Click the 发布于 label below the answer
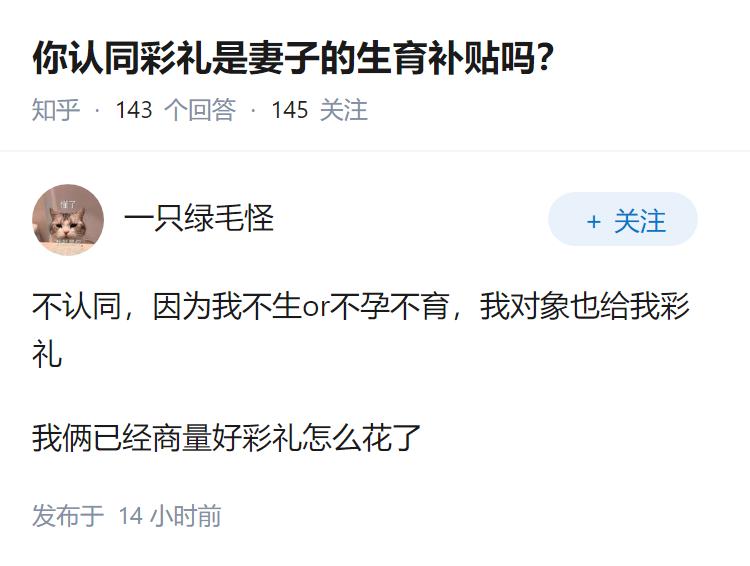Screen dimensions: 750x566 [x=68, y=516]
